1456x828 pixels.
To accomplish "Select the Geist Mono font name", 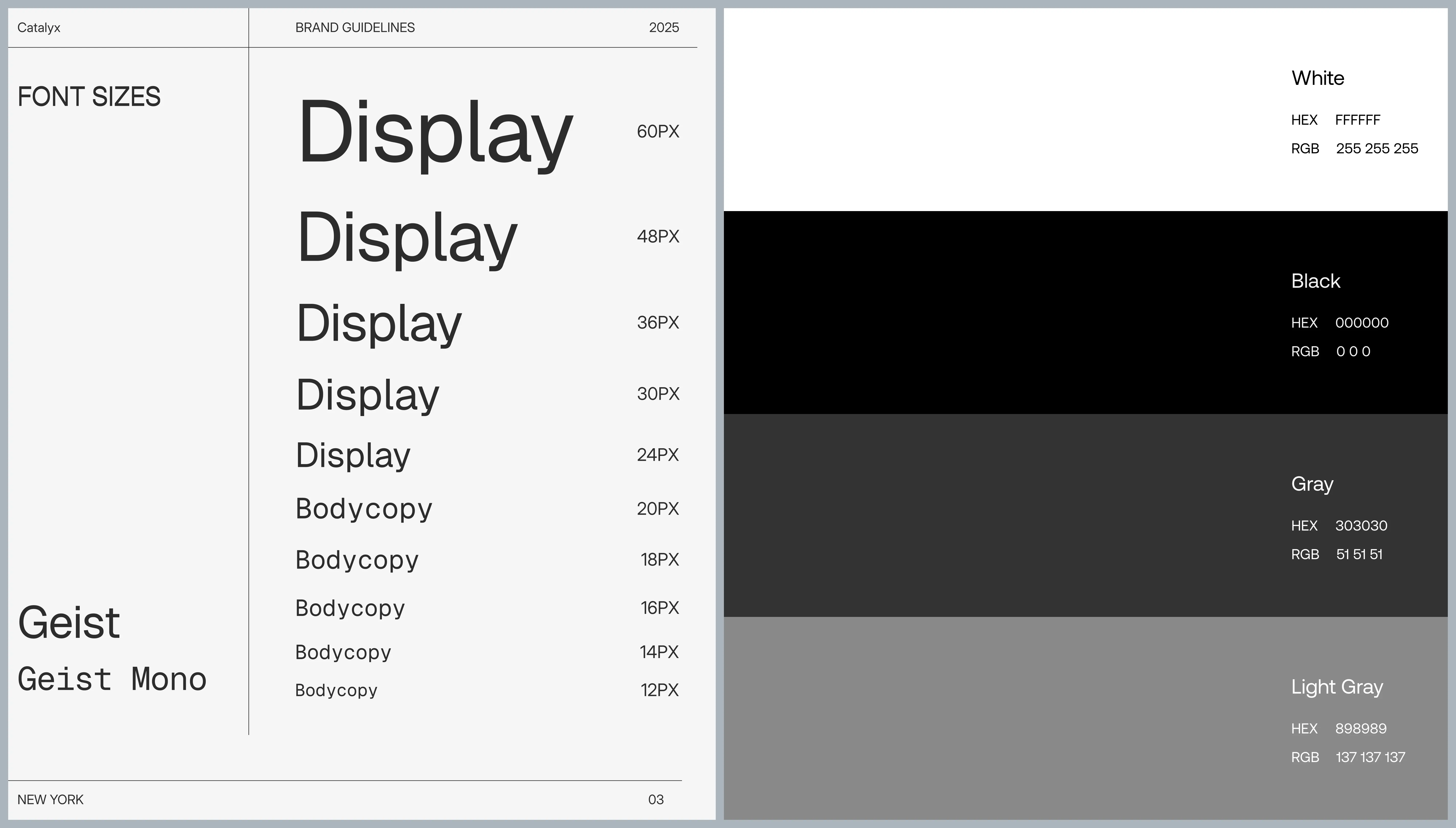I will [x=112, y=679].
